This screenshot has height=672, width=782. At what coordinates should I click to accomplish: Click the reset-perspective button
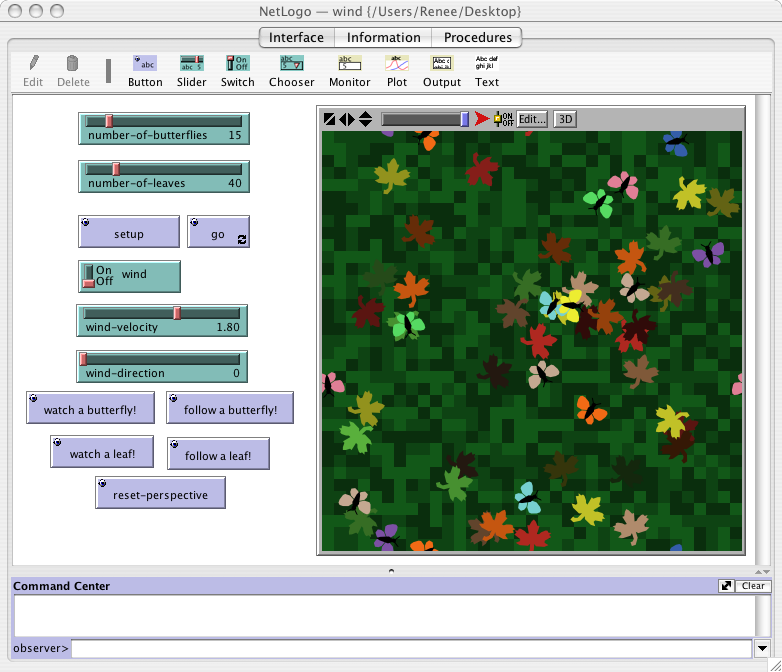(x=161, y=494)
